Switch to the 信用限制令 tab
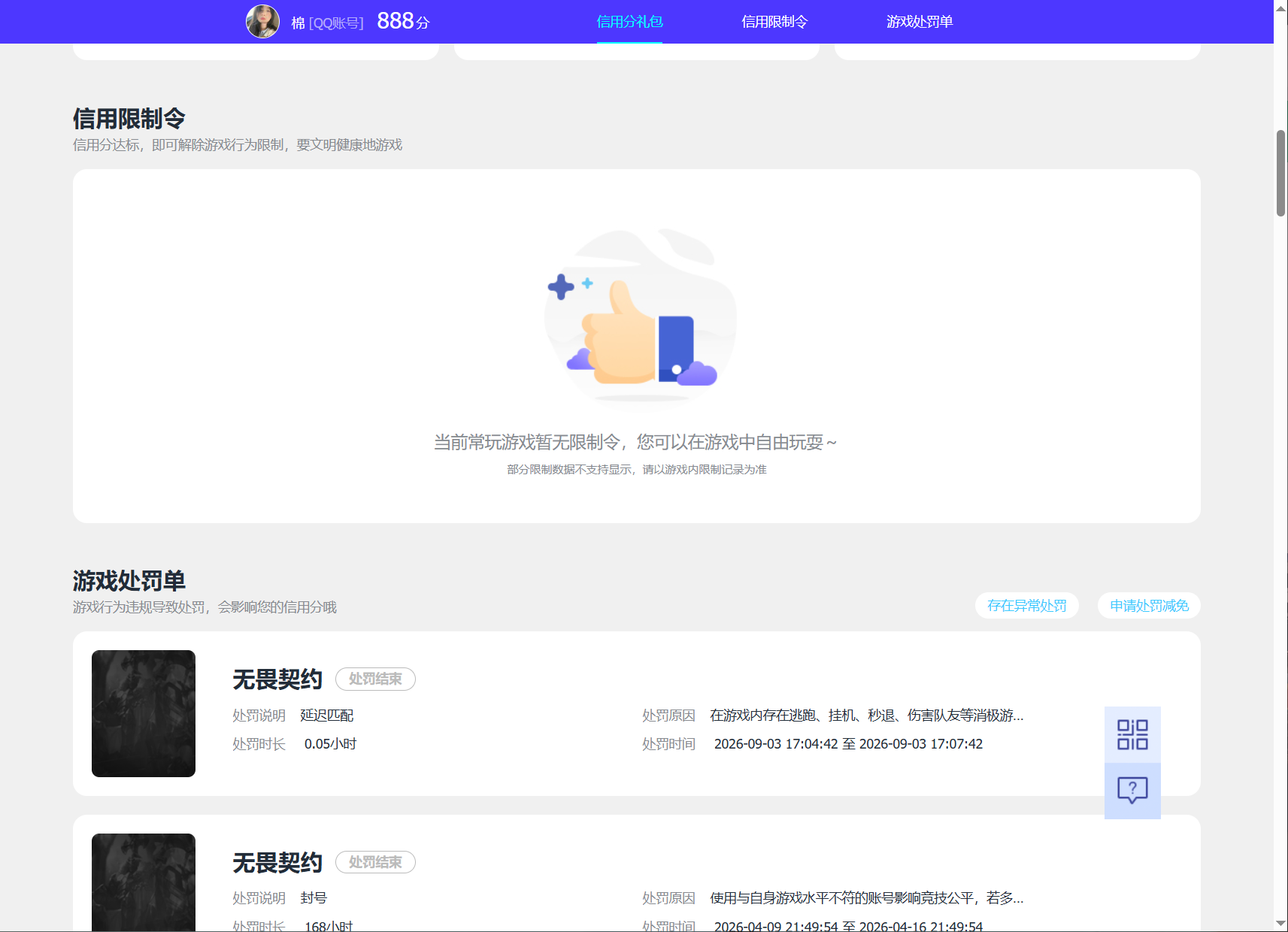This screenshot has width=1288, height=932. 774,22
